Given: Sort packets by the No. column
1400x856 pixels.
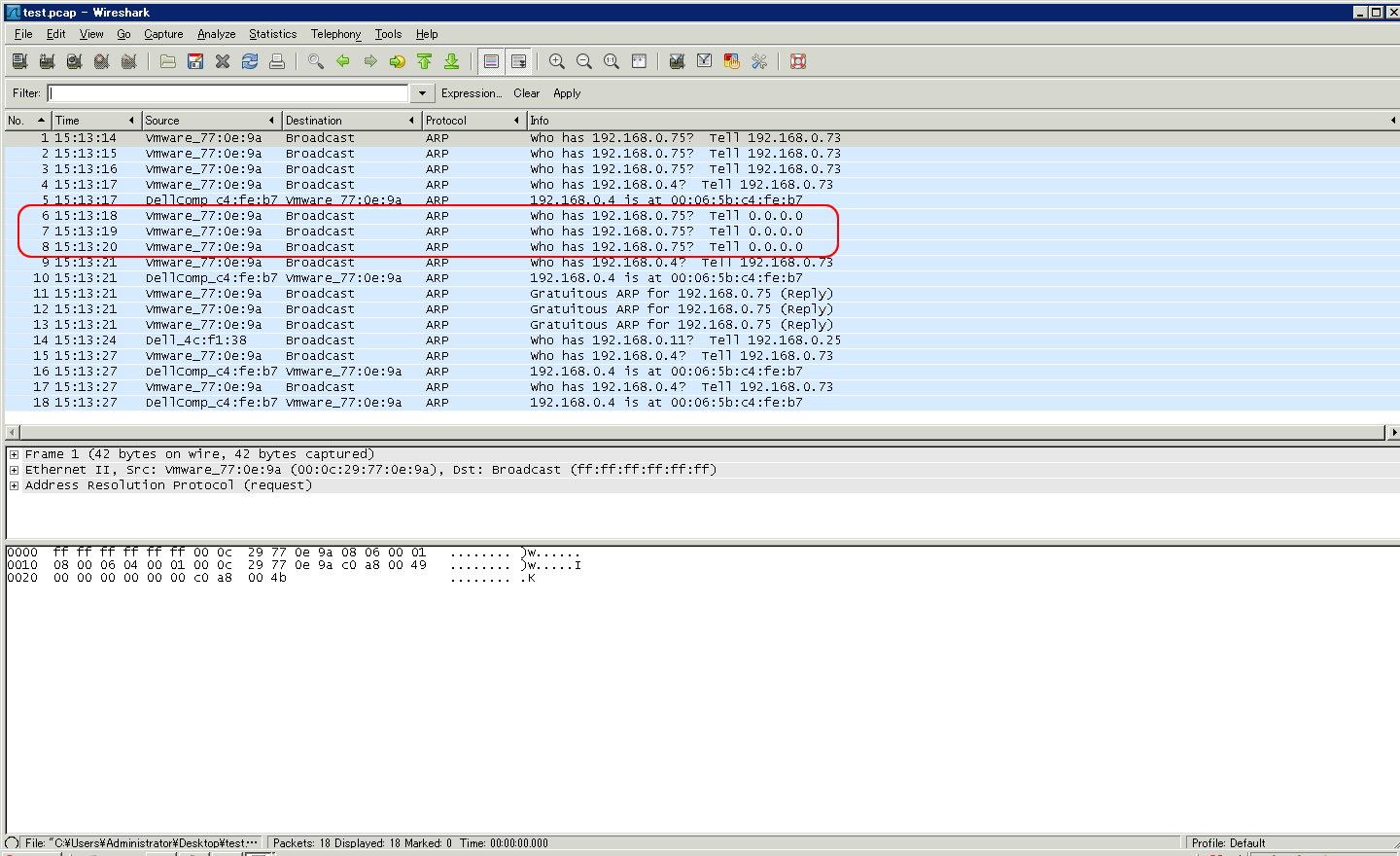Looking at the screenshot, I should (x=27, y=121).
